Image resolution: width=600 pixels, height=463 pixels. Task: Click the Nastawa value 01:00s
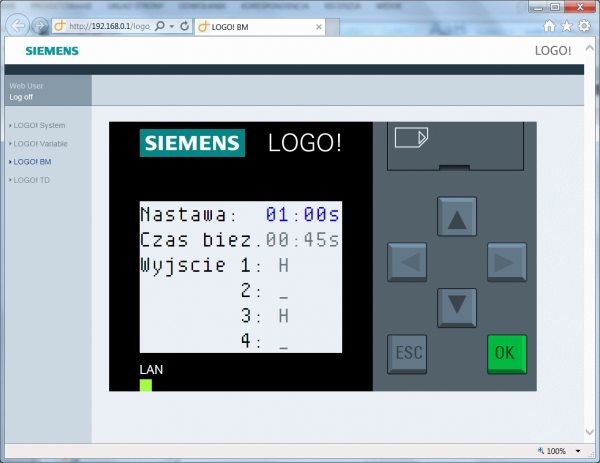click(x=302, y=214)
